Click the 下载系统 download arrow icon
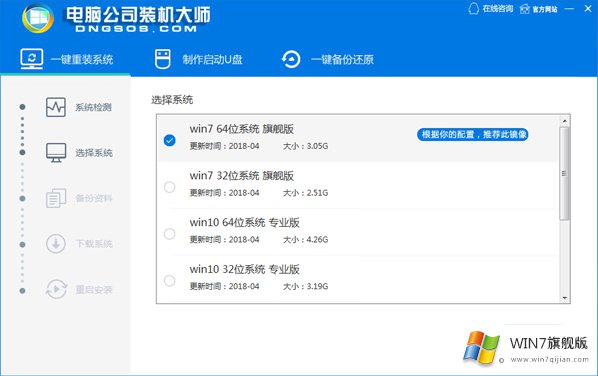This screenshot has height=376, width=598. (x=56, y=243)
